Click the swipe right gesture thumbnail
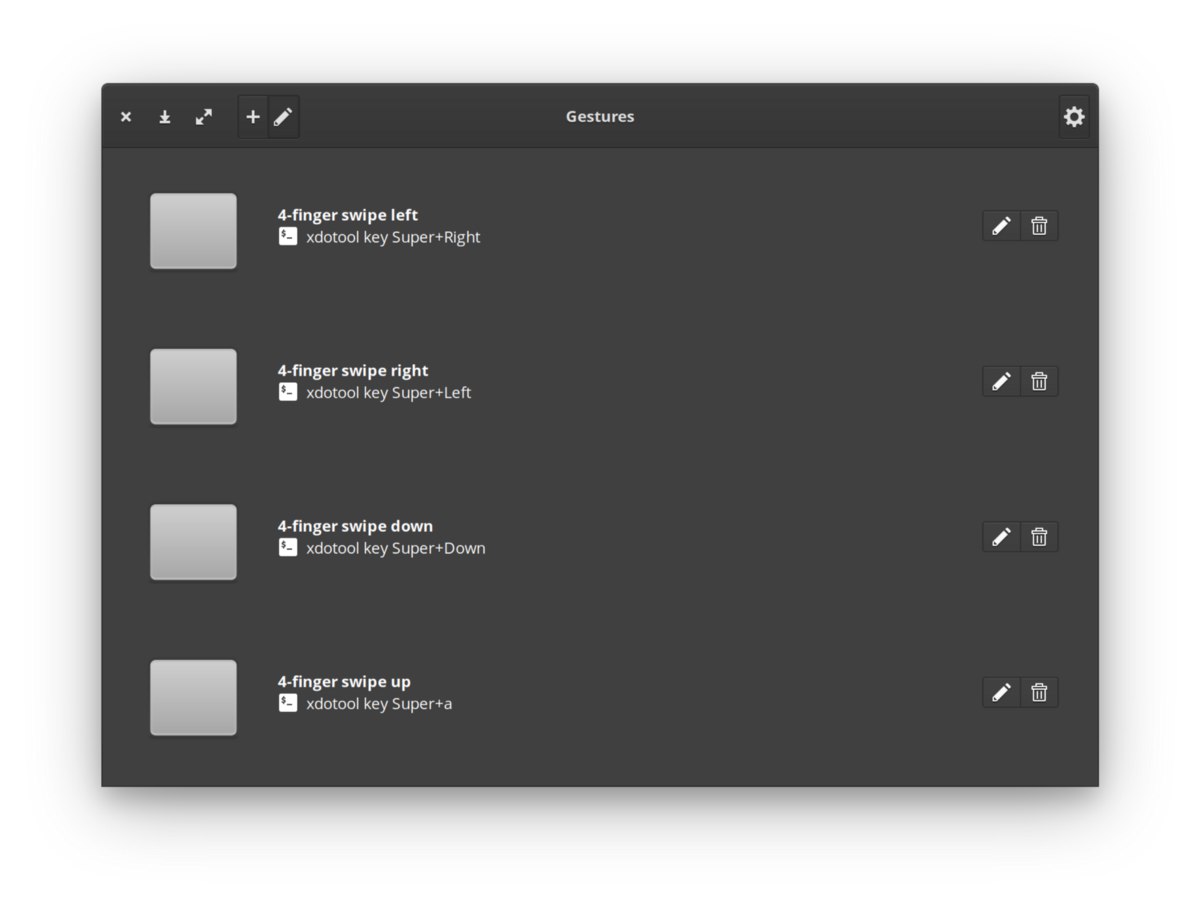Screen dimensions: 1200x906 point(193,386)
